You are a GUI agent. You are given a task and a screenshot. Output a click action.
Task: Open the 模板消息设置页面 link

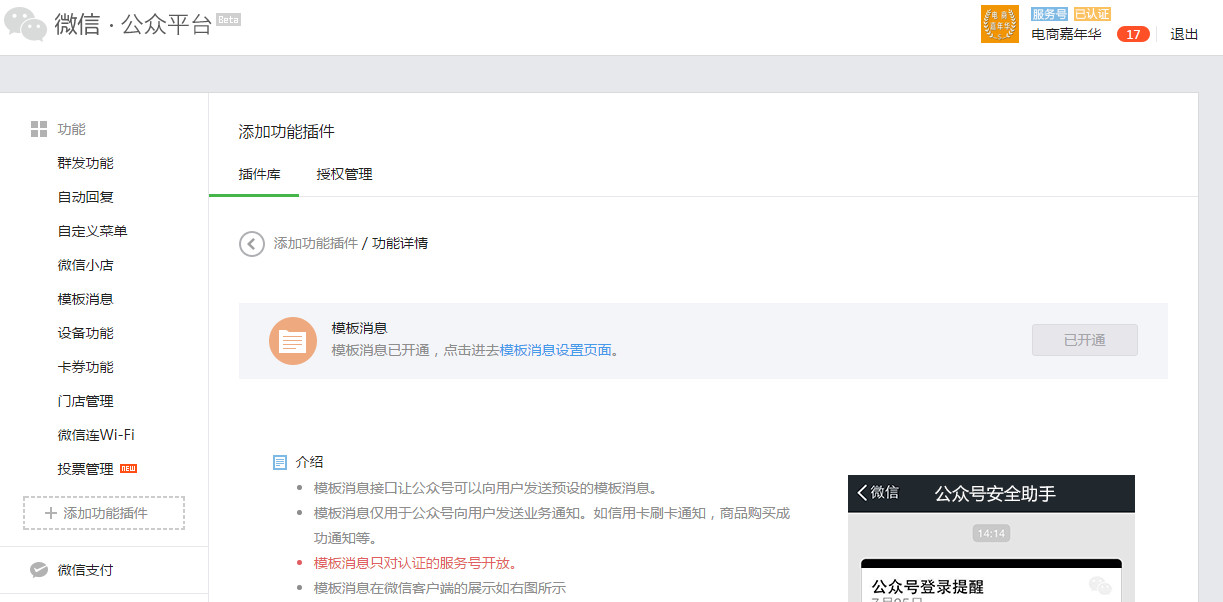pos(556,350)
